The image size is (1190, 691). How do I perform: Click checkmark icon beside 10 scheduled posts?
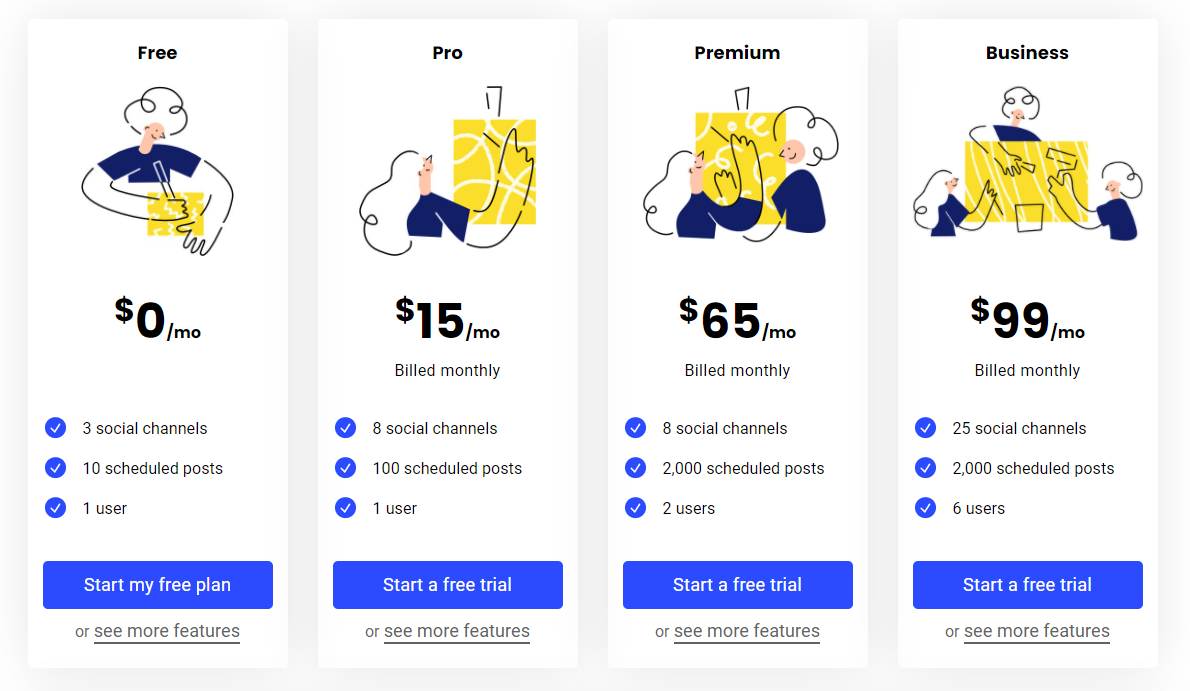(x=55, y=468)
